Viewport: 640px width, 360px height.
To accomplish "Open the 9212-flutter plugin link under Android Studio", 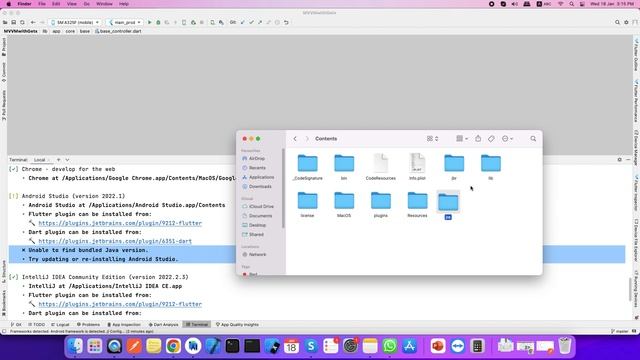I will point(120,223).
